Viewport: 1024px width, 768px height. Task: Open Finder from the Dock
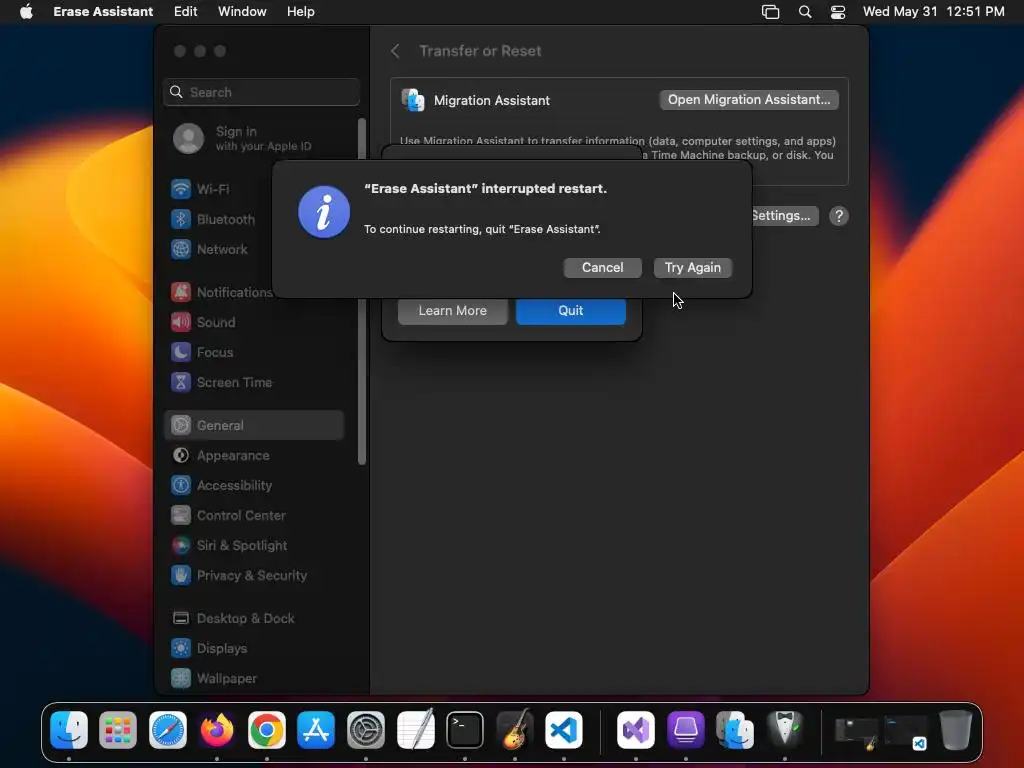point(69,730)
